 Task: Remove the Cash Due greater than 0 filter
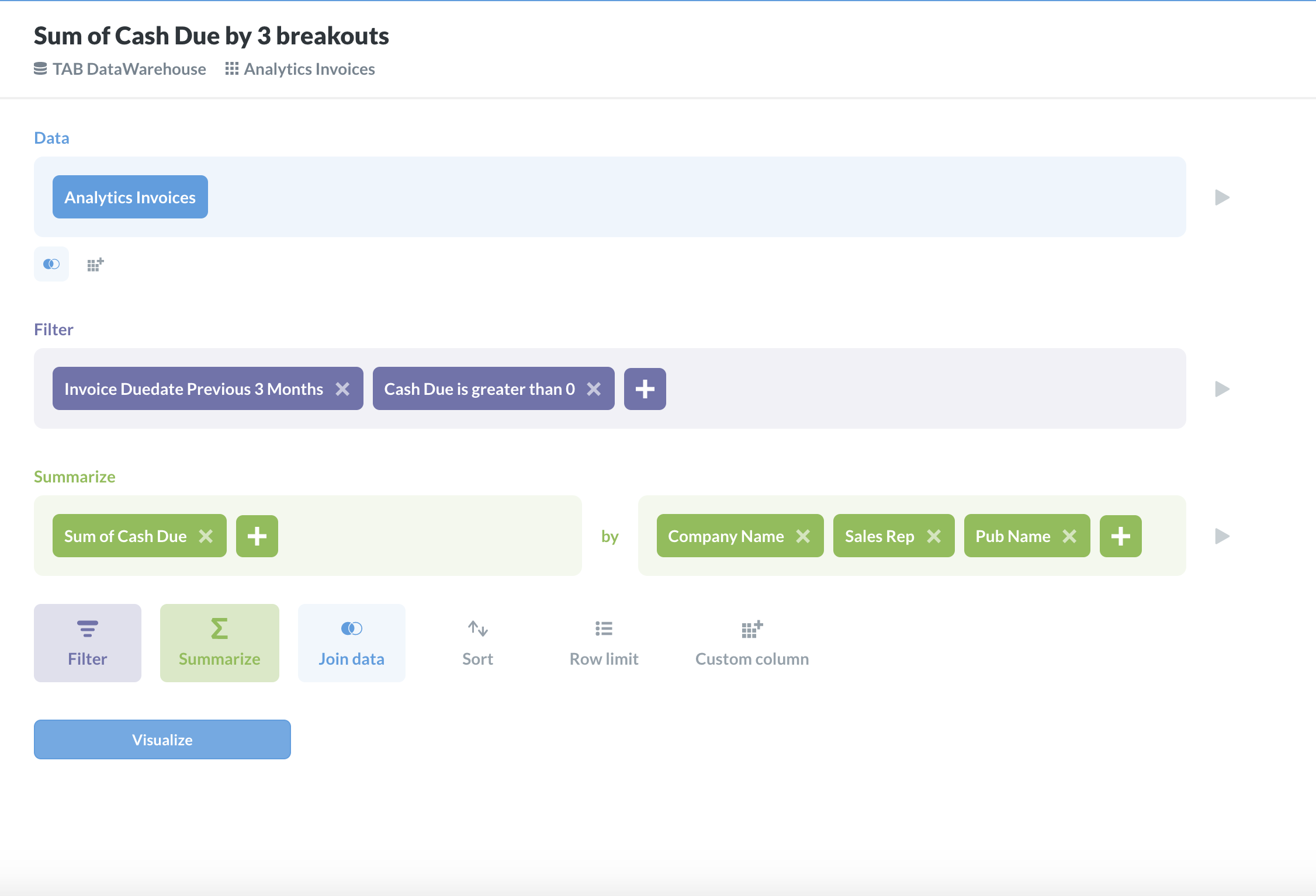595,388
